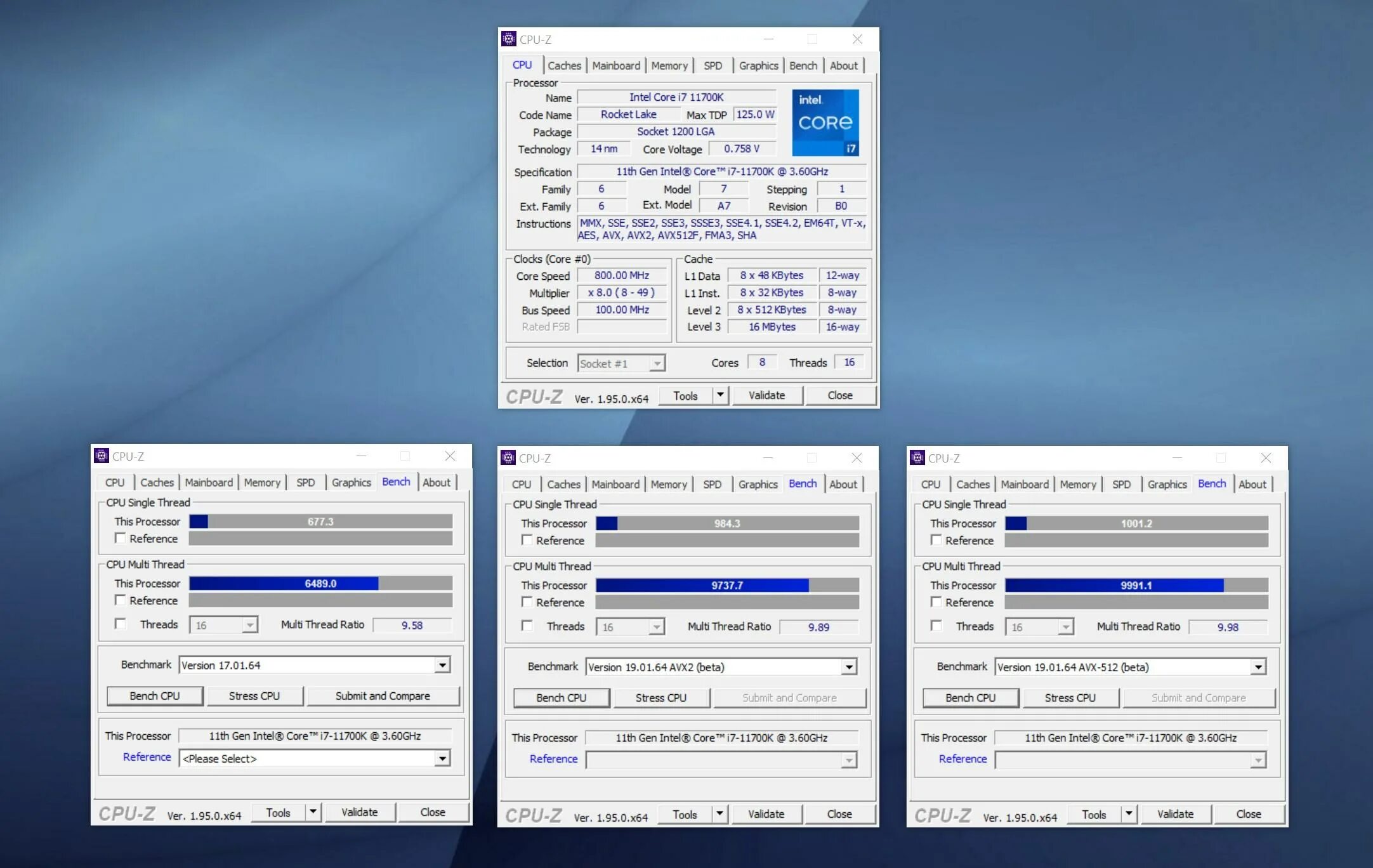The width and height of the screenshot is (1373, 868).
Task: Click Tools button in 17.01.64 bench window
Action: pos(278,812)
